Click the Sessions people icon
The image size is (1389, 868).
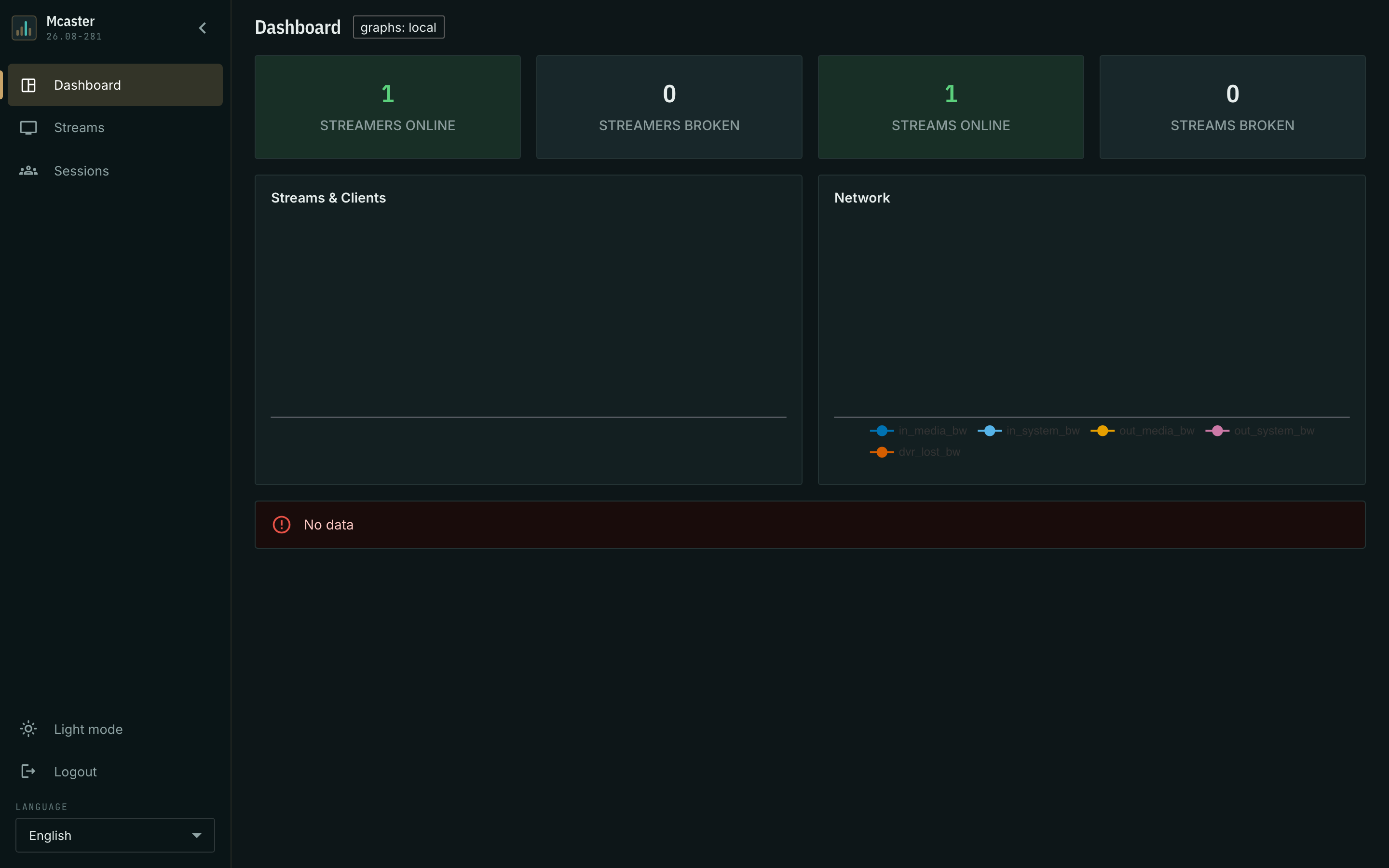pyautogui.click(x=28, y=171)
